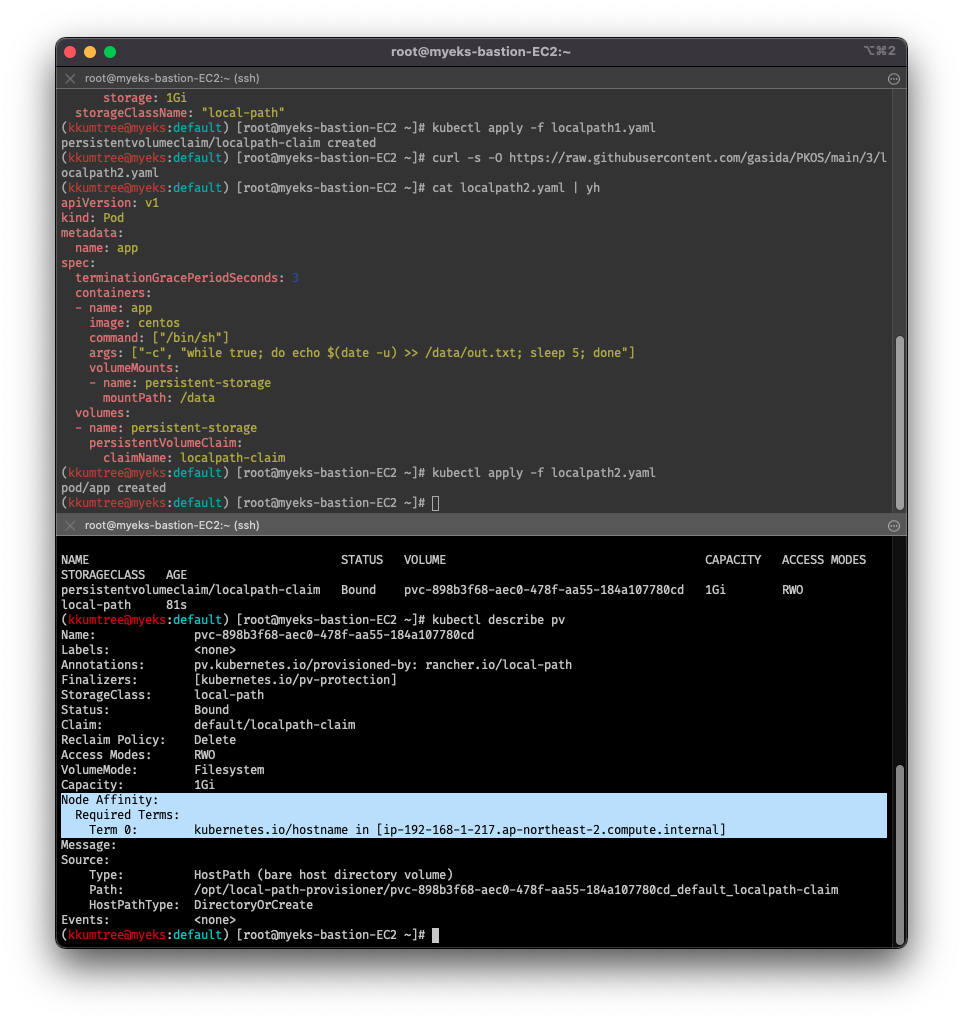Screen dimensions: 963x1022
Task: Click the upper pane scrollbar thumb
Action: pos(900,422)
